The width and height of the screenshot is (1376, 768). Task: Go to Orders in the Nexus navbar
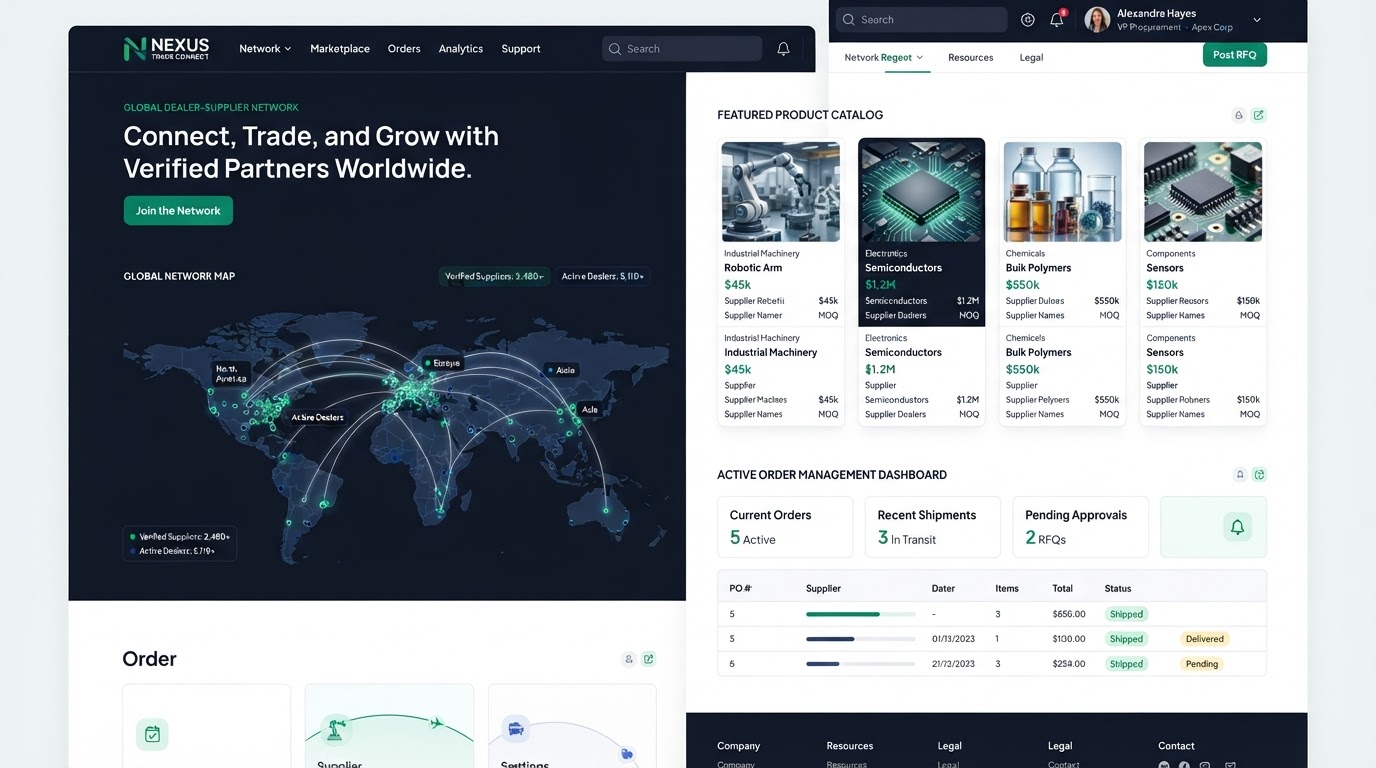click(404, 48)
